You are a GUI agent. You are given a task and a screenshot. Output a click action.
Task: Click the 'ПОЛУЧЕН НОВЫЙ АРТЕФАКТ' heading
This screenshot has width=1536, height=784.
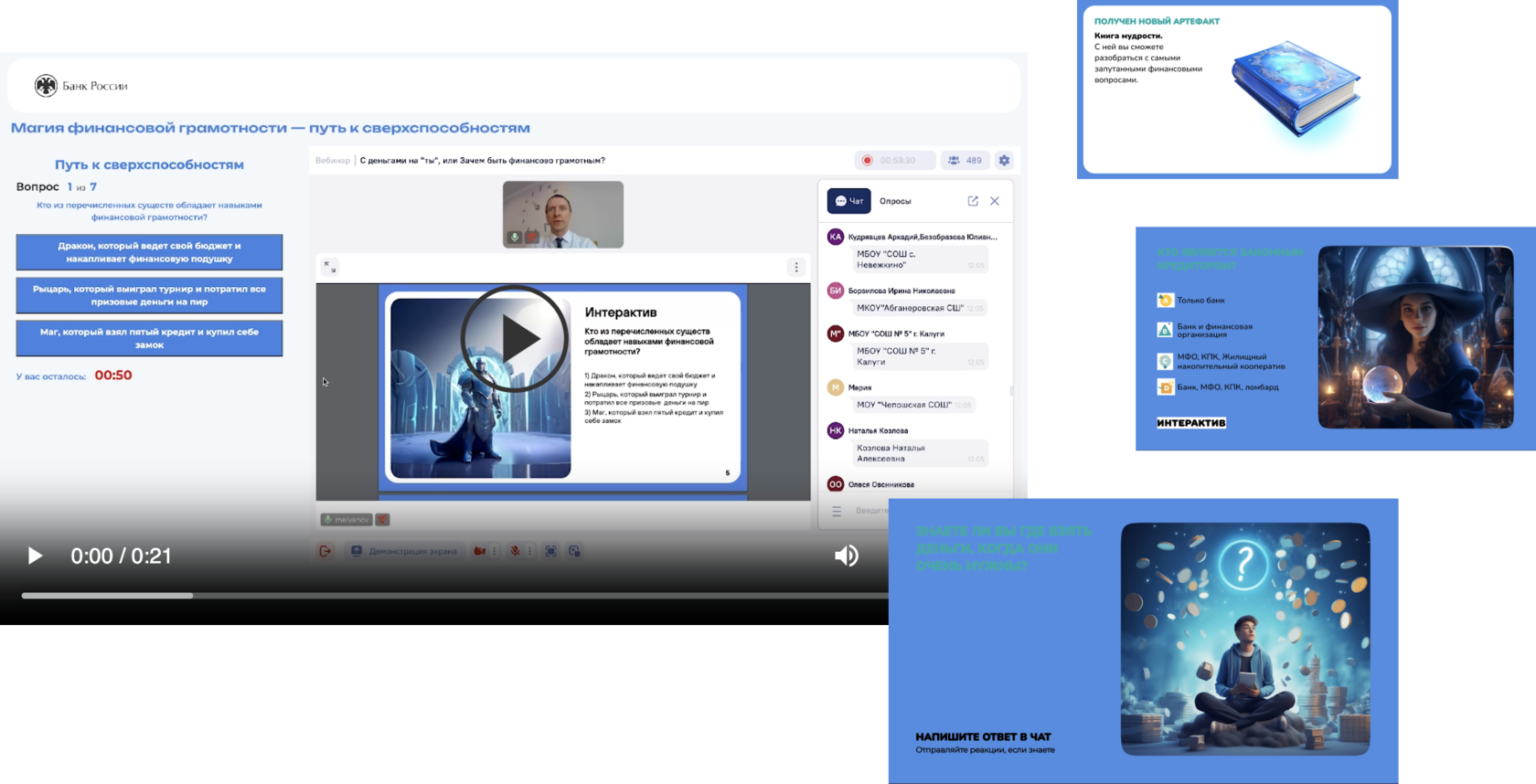[x=1157, y=21]
